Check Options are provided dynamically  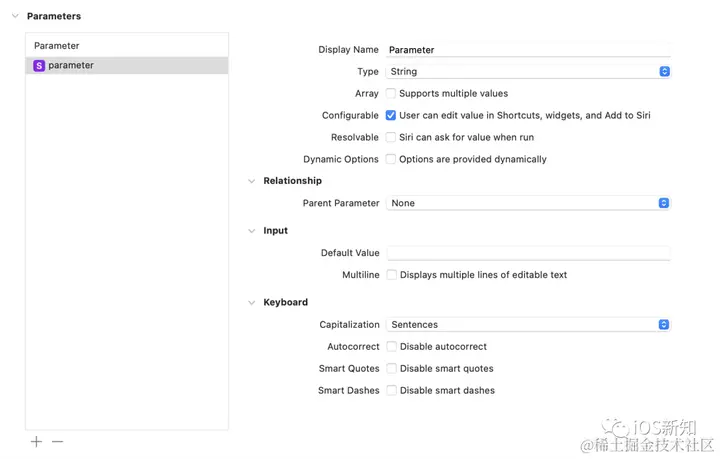pyautogui.click(x=391, y=159)
